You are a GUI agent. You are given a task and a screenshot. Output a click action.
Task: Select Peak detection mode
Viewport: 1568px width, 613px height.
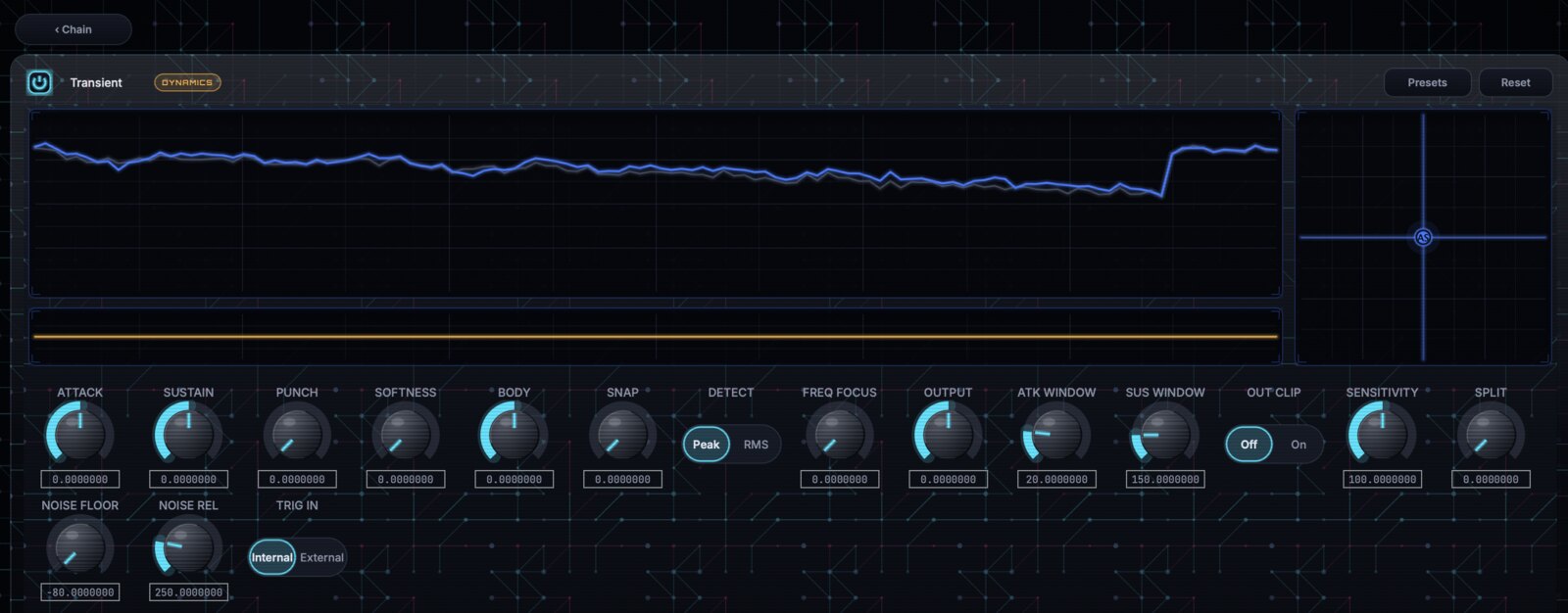point(707,445)
